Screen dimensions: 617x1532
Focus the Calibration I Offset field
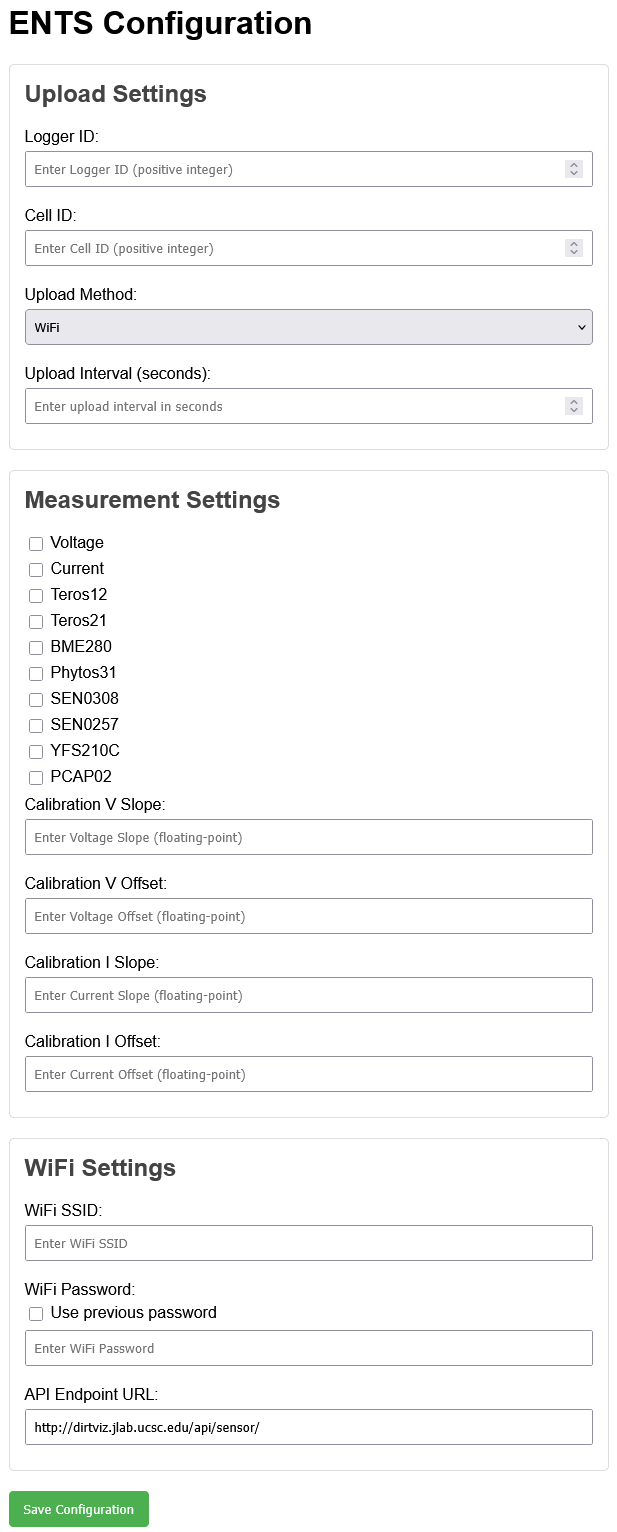[x=308, y=1073]
